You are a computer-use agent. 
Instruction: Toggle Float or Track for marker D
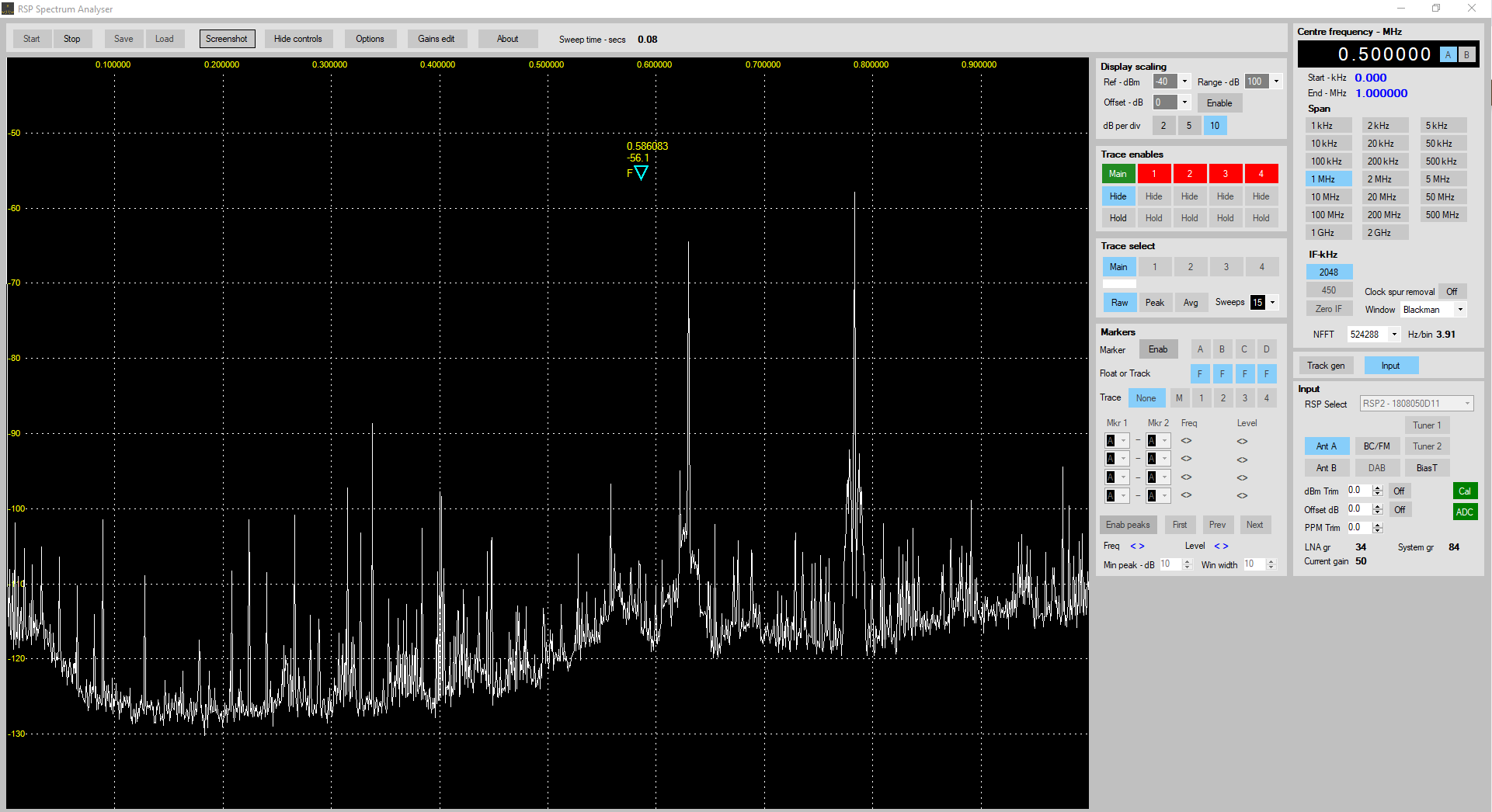pyautogui.click(x=1266, y=373)
